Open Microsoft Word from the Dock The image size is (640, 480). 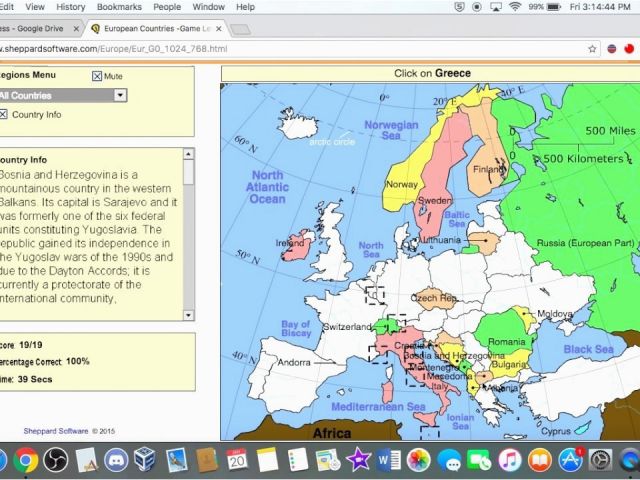[x=388, y=460]
